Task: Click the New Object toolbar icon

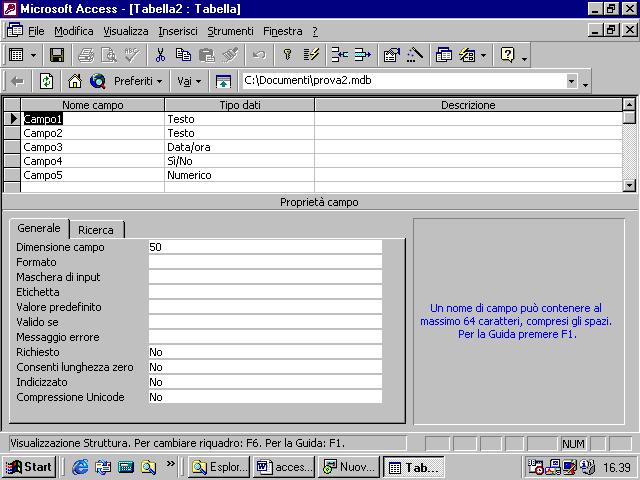Action: pyautogui.click(x=467, y=55)
